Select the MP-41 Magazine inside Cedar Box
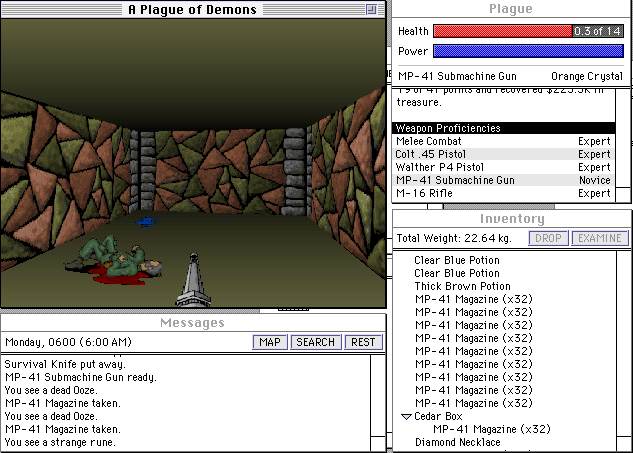The height and width of the screenshot is (453, 633). (x=492, y=429)
